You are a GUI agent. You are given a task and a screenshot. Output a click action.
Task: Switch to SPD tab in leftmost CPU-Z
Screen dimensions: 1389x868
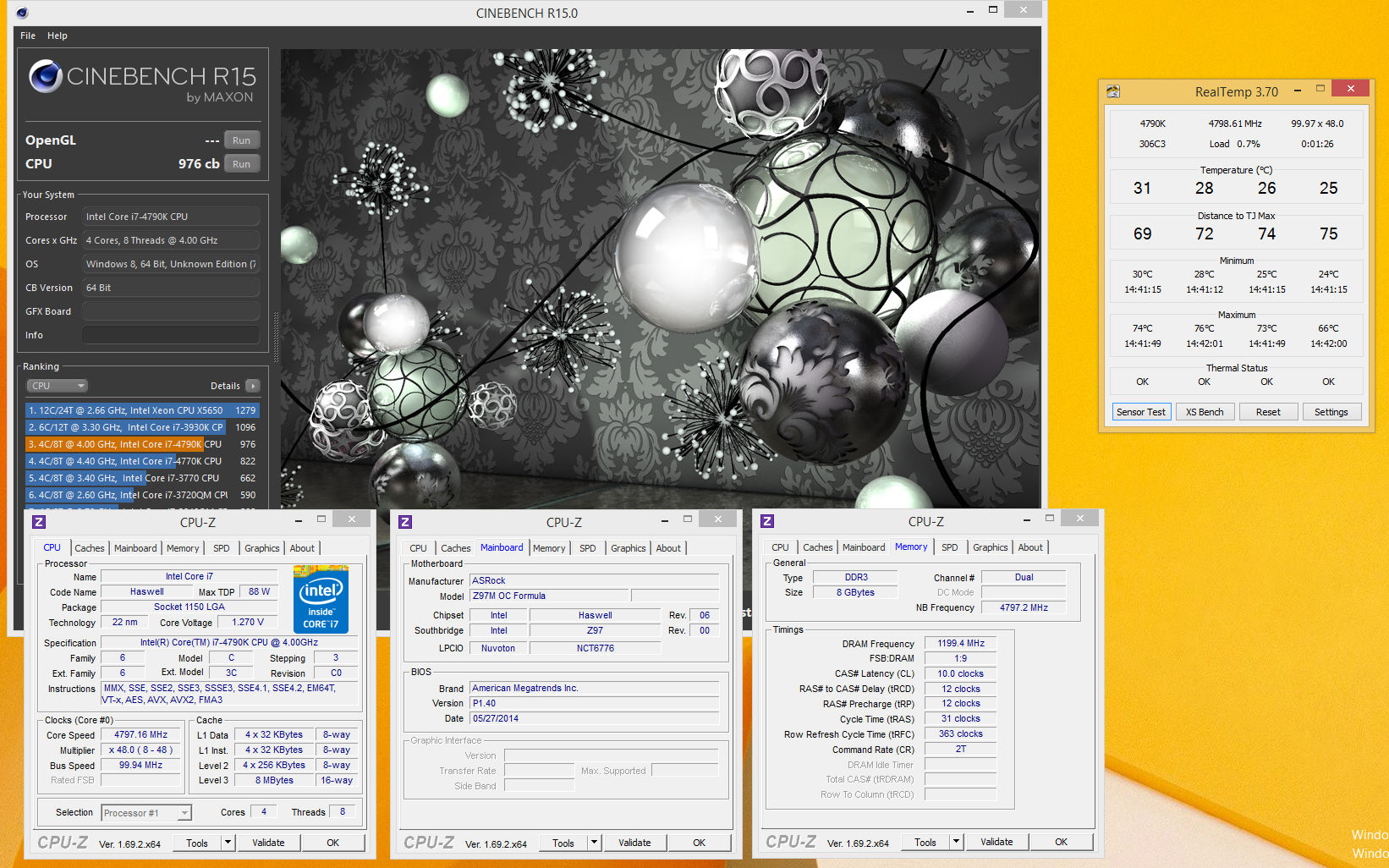coord(222,548)
